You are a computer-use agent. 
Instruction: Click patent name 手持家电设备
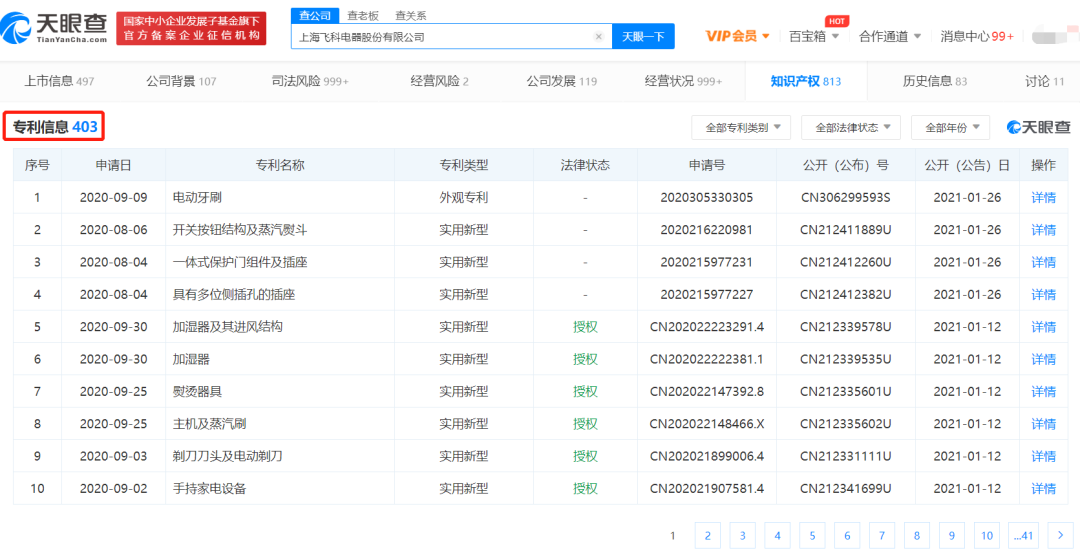(209, 489)
